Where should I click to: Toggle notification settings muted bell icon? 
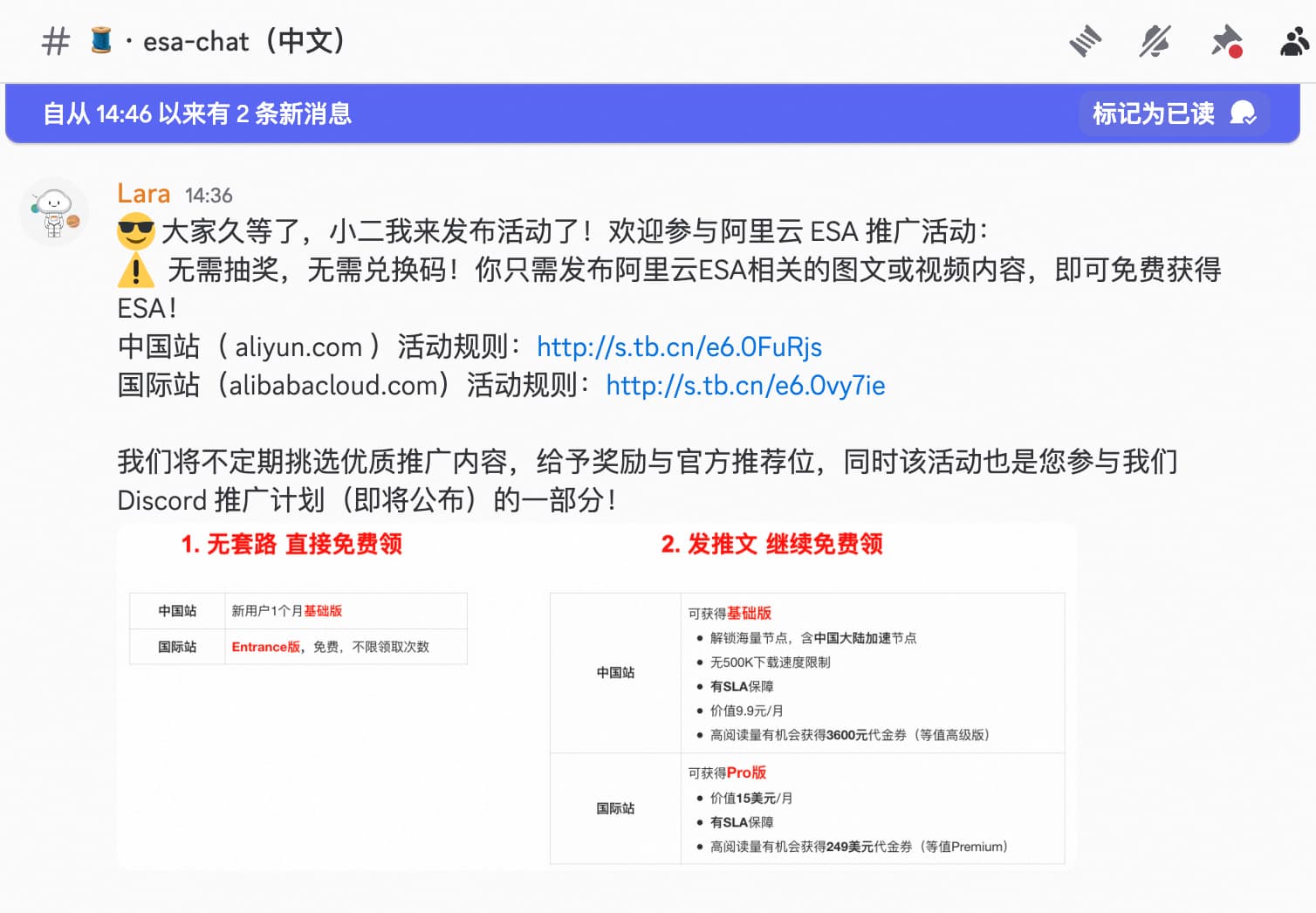[1155, 41]
